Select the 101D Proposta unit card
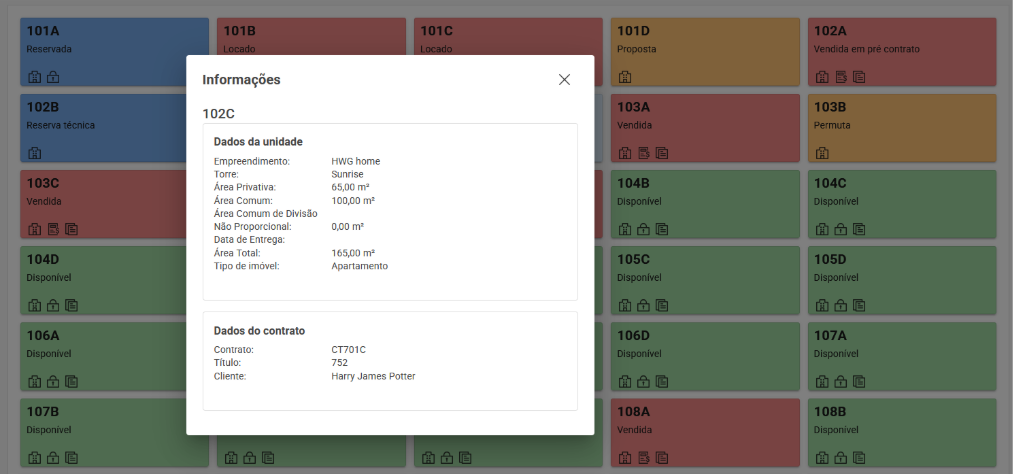The image size is (1014, 474). coord(705,52)
